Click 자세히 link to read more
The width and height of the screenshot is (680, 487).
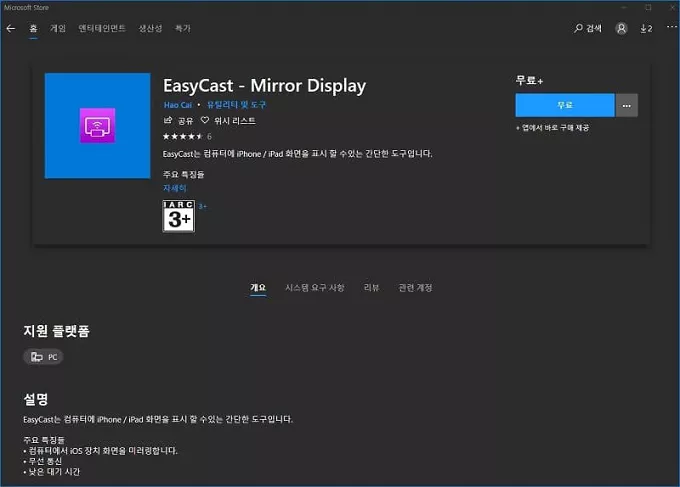coord(174,188)
